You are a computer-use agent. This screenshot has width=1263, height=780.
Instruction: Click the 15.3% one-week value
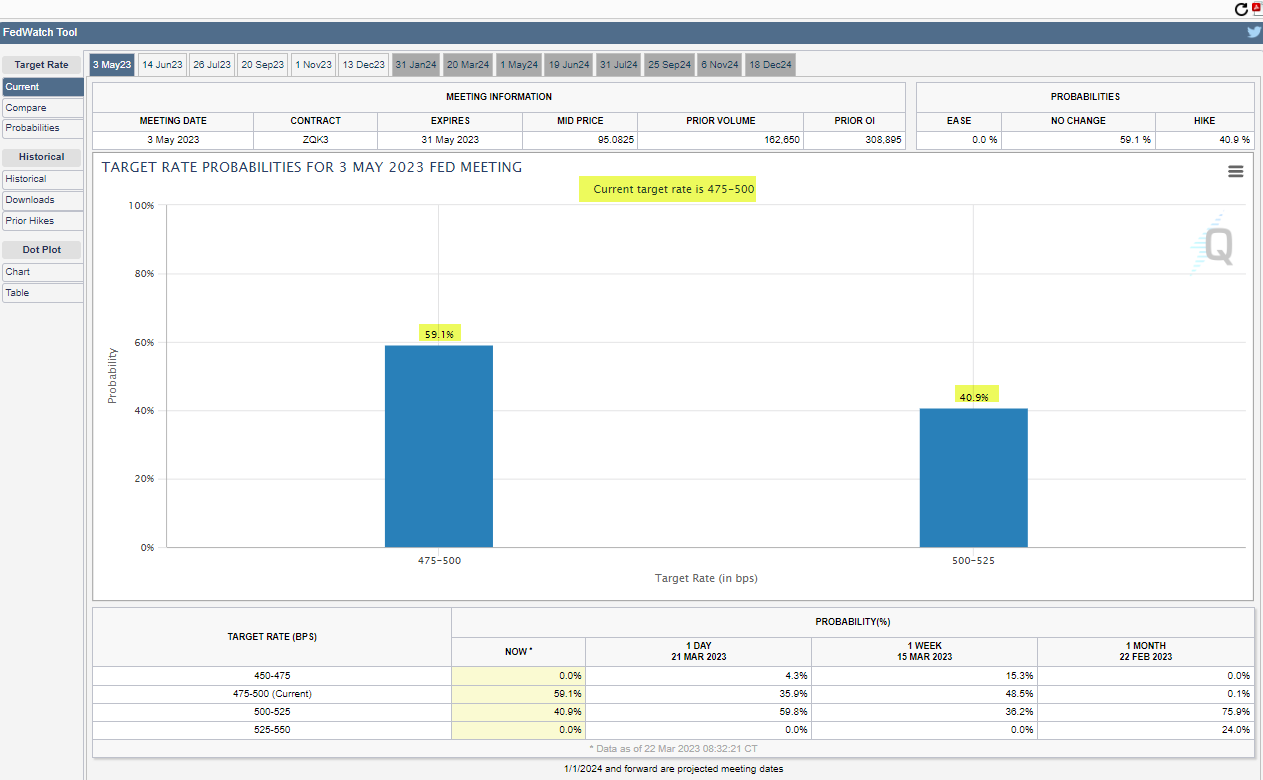coord(1020,675)
